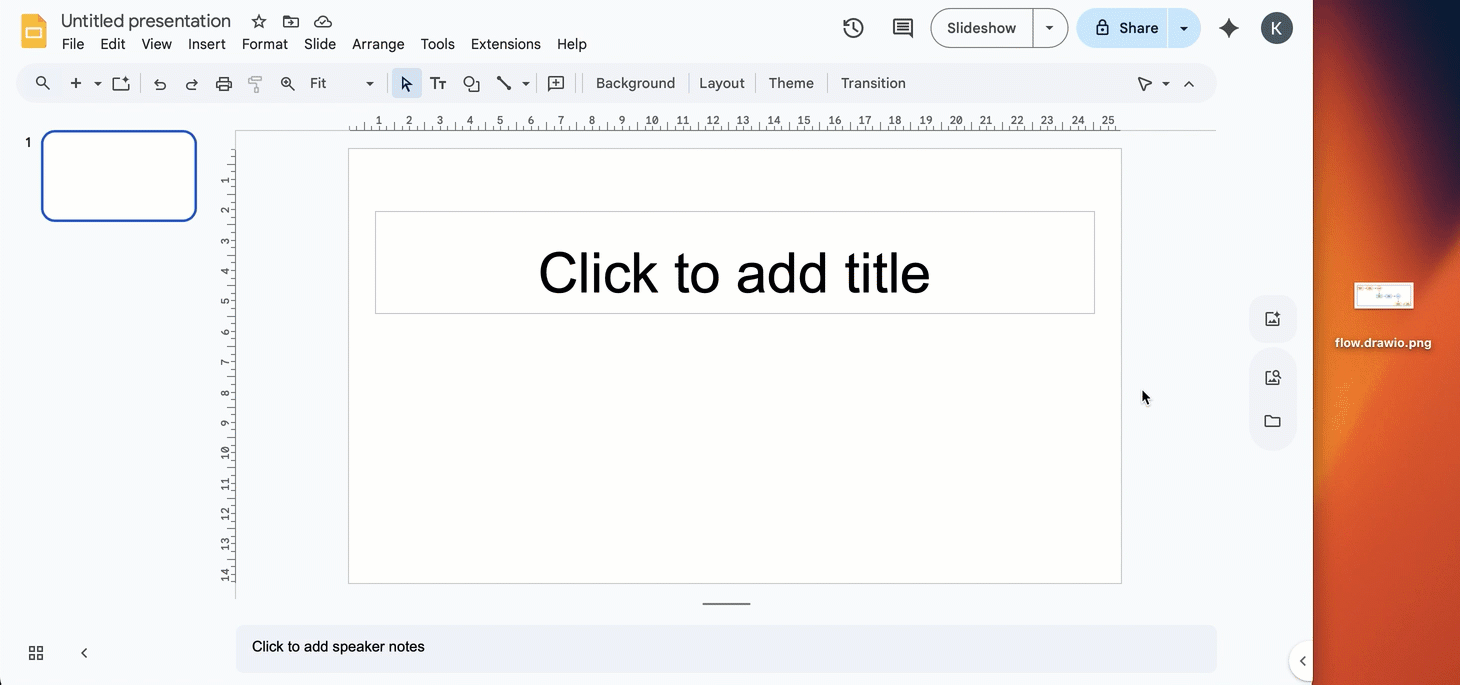Open the Insert menu
Viewport: 1460px width, 685px height.
pos(207,44)
